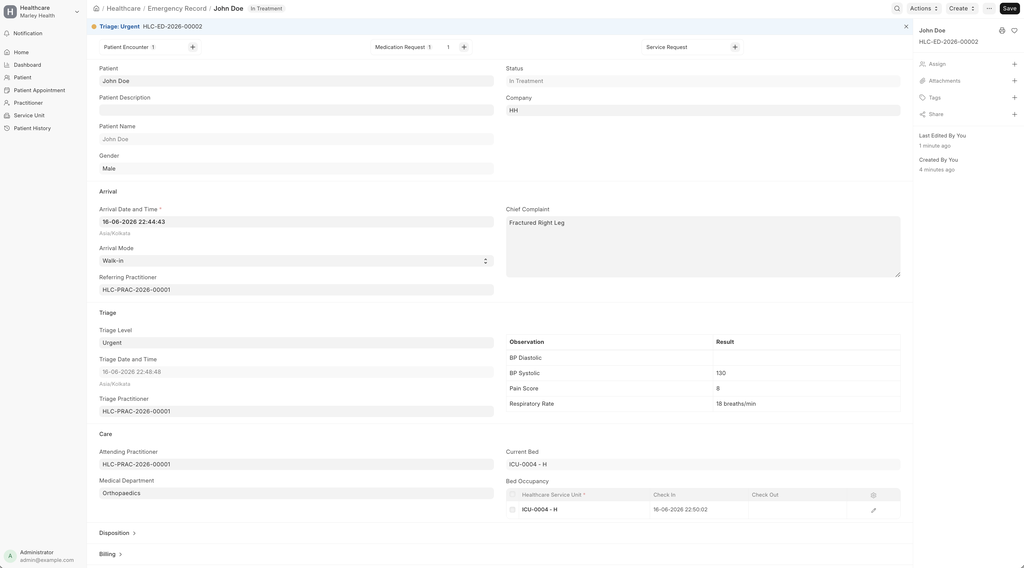The width and height of the screenshot is (1024, 568).
Task: Add an assignment using Assign plus
Action: tap(1014, 64)
